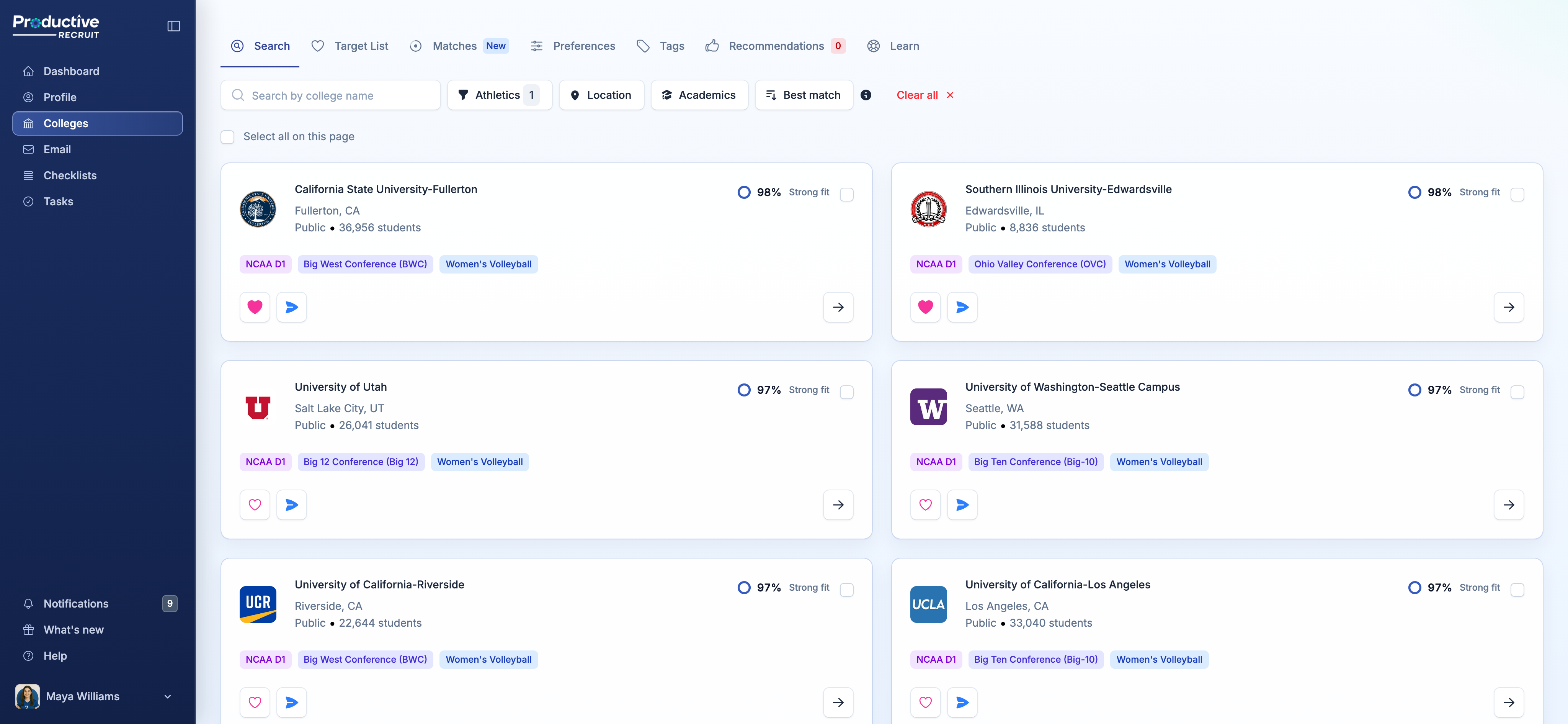Unfavorite Southern Illinois University-Edwardsville heart
The image size is (1568, 724).
925,307
